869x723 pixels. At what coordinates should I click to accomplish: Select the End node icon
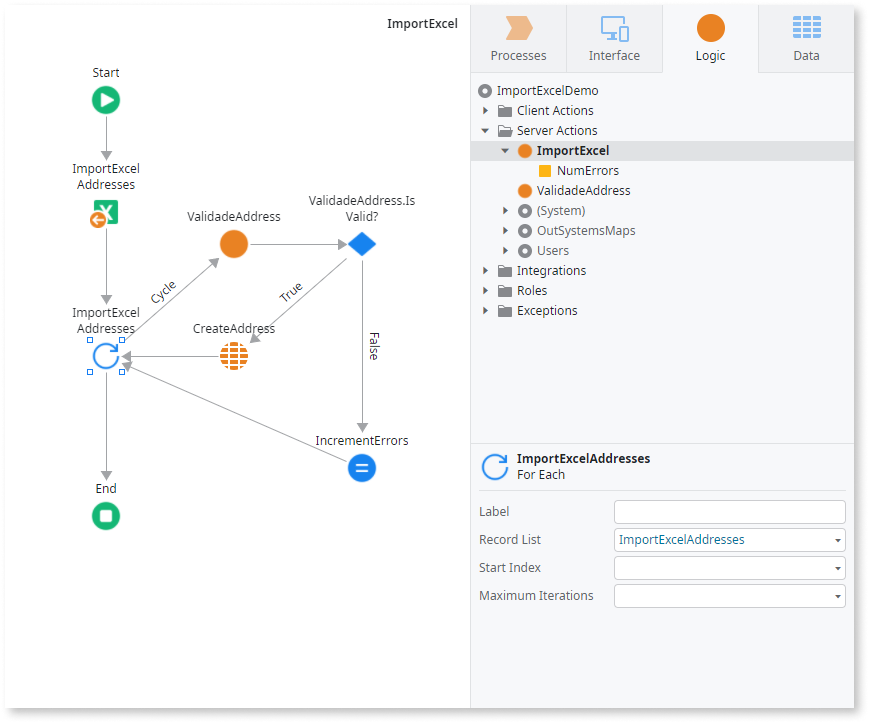point(106,516)
